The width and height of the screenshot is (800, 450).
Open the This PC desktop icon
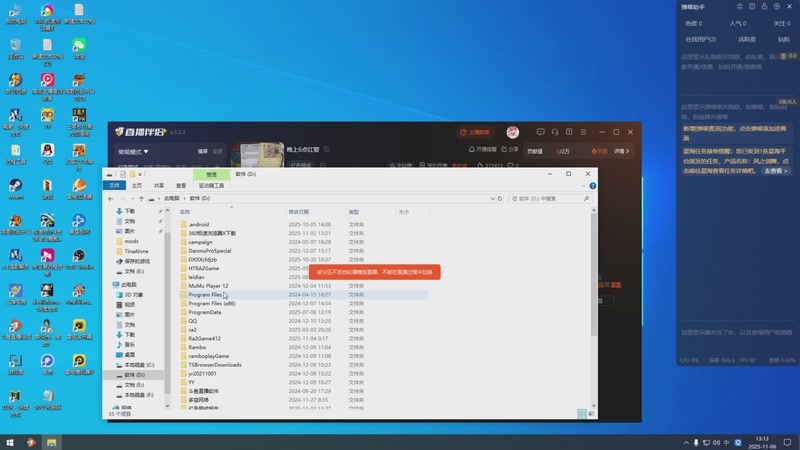tap(15, 14)
